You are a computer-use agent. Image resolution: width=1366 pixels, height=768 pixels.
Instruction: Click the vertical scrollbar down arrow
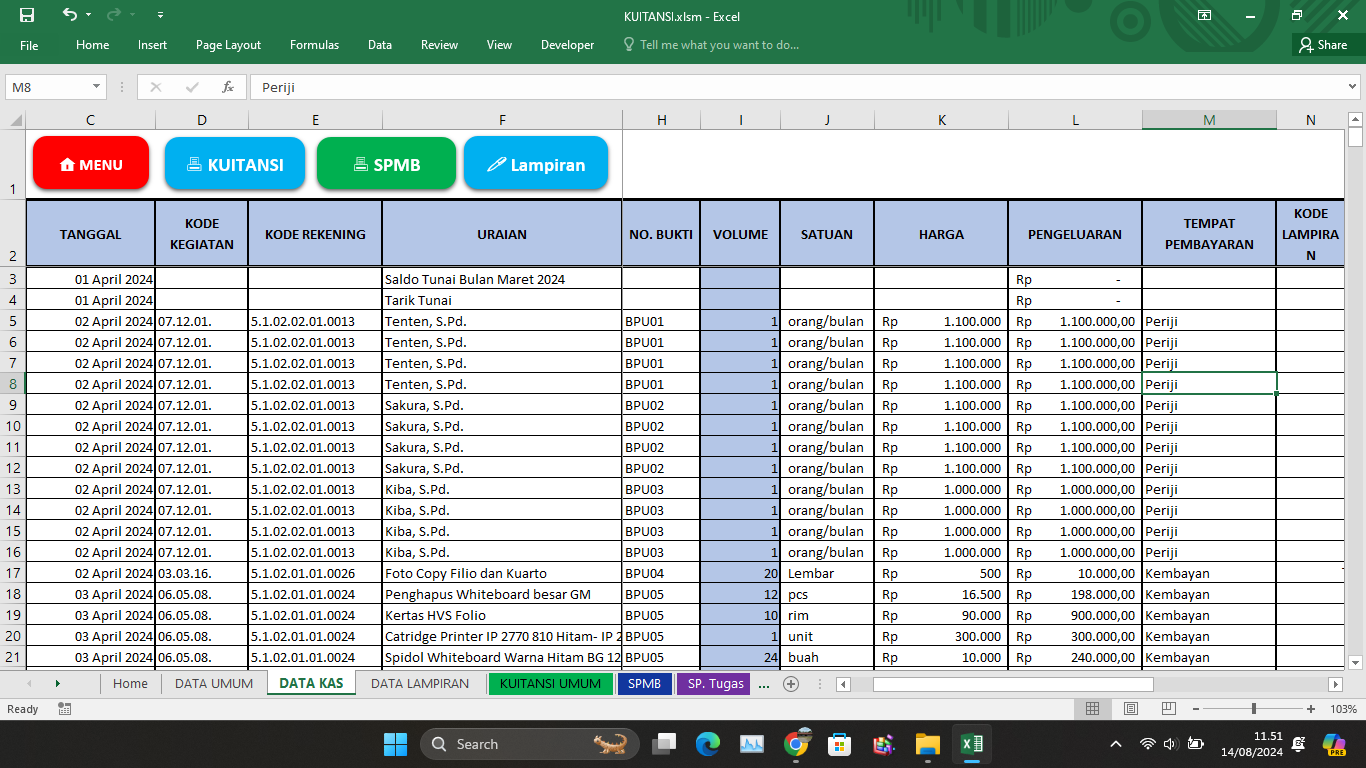tap(1355, 662)
